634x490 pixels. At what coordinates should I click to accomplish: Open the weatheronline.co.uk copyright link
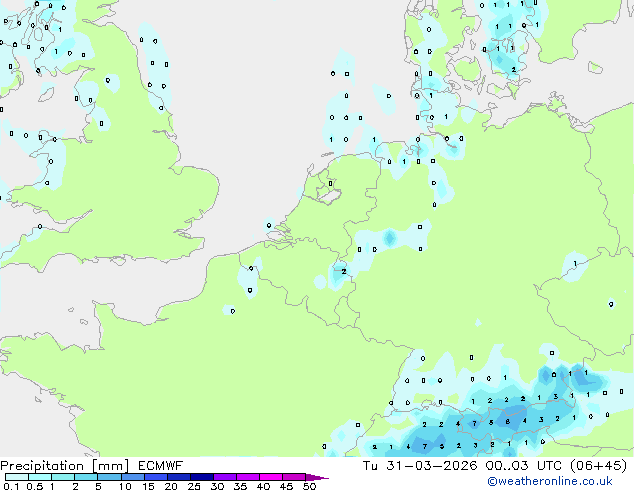(x=550, y=481)
